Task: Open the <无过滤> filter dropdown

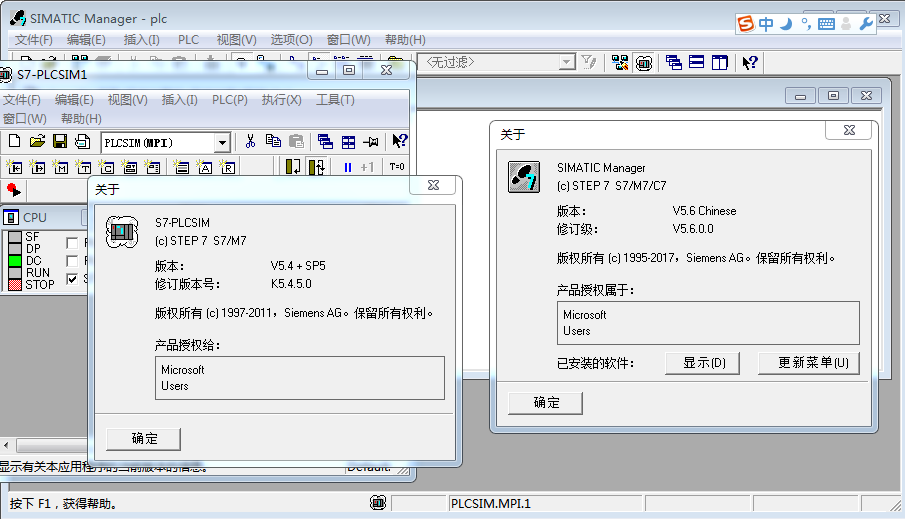Action: point(567,62)
